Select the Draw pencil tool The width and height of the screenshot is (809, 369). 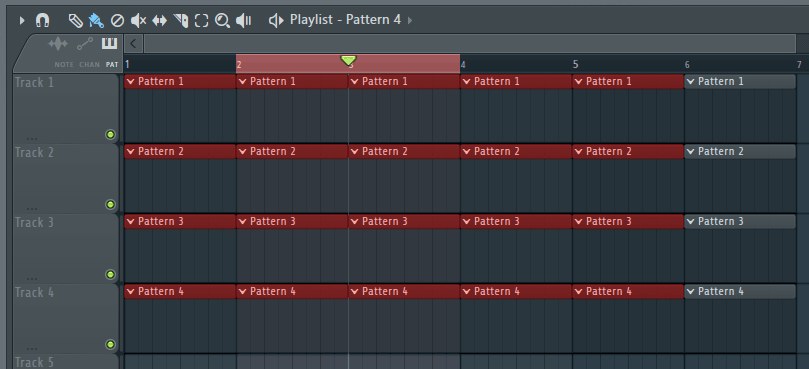[x=75, y=21]
